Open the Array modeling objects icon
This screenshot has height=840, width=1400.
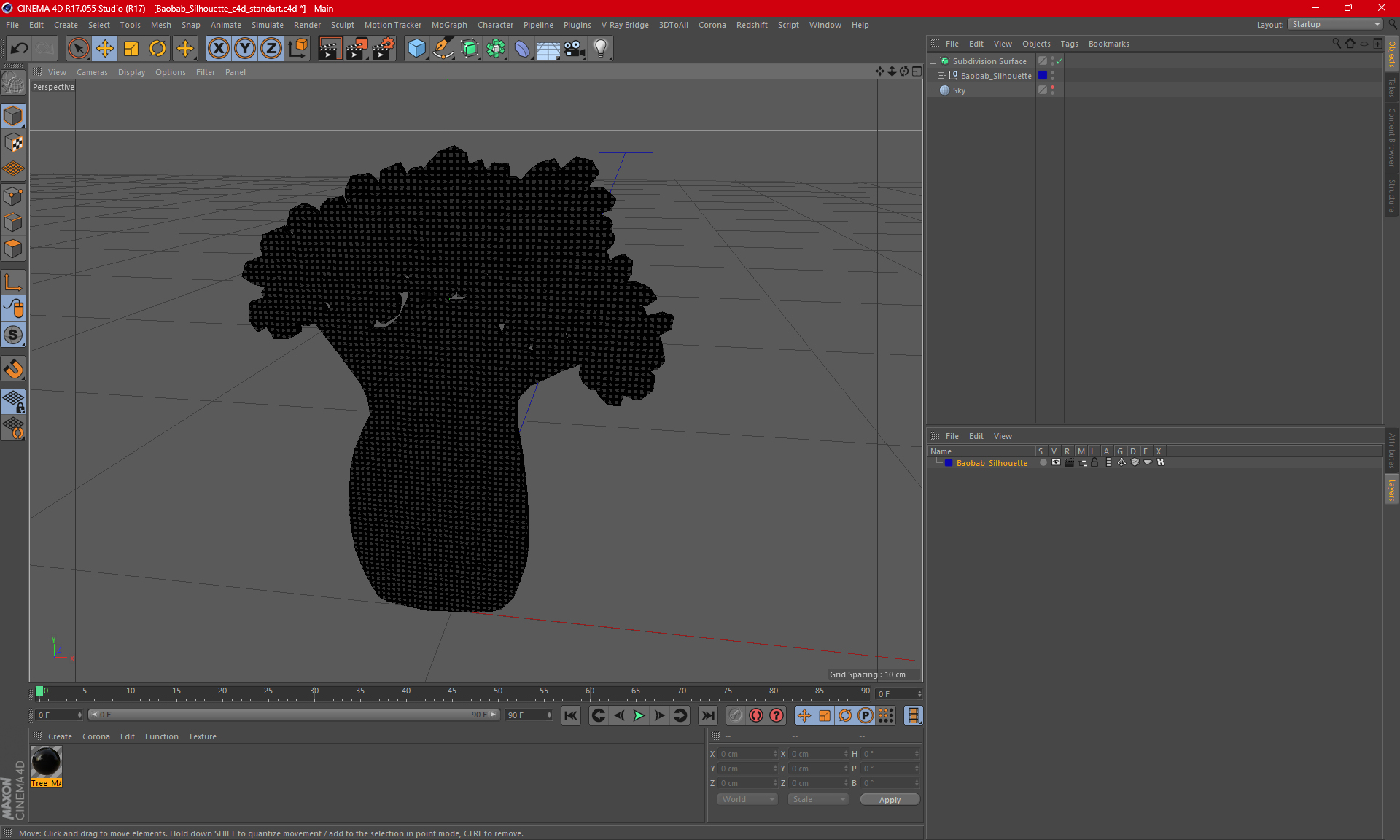(496, 48)
